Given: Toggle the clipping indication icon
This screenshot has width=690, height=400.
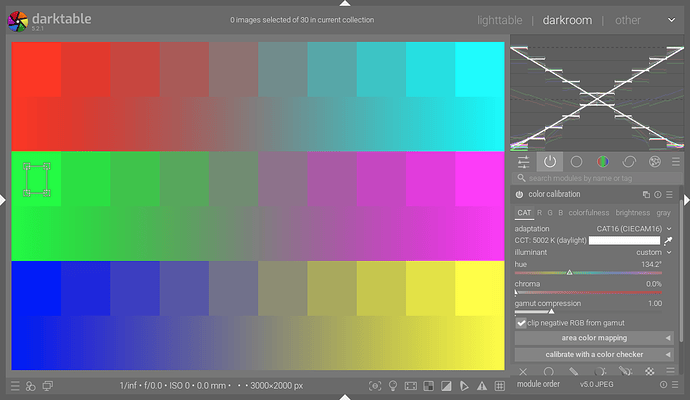Looking at the screenshot, I should coord(445,386).
